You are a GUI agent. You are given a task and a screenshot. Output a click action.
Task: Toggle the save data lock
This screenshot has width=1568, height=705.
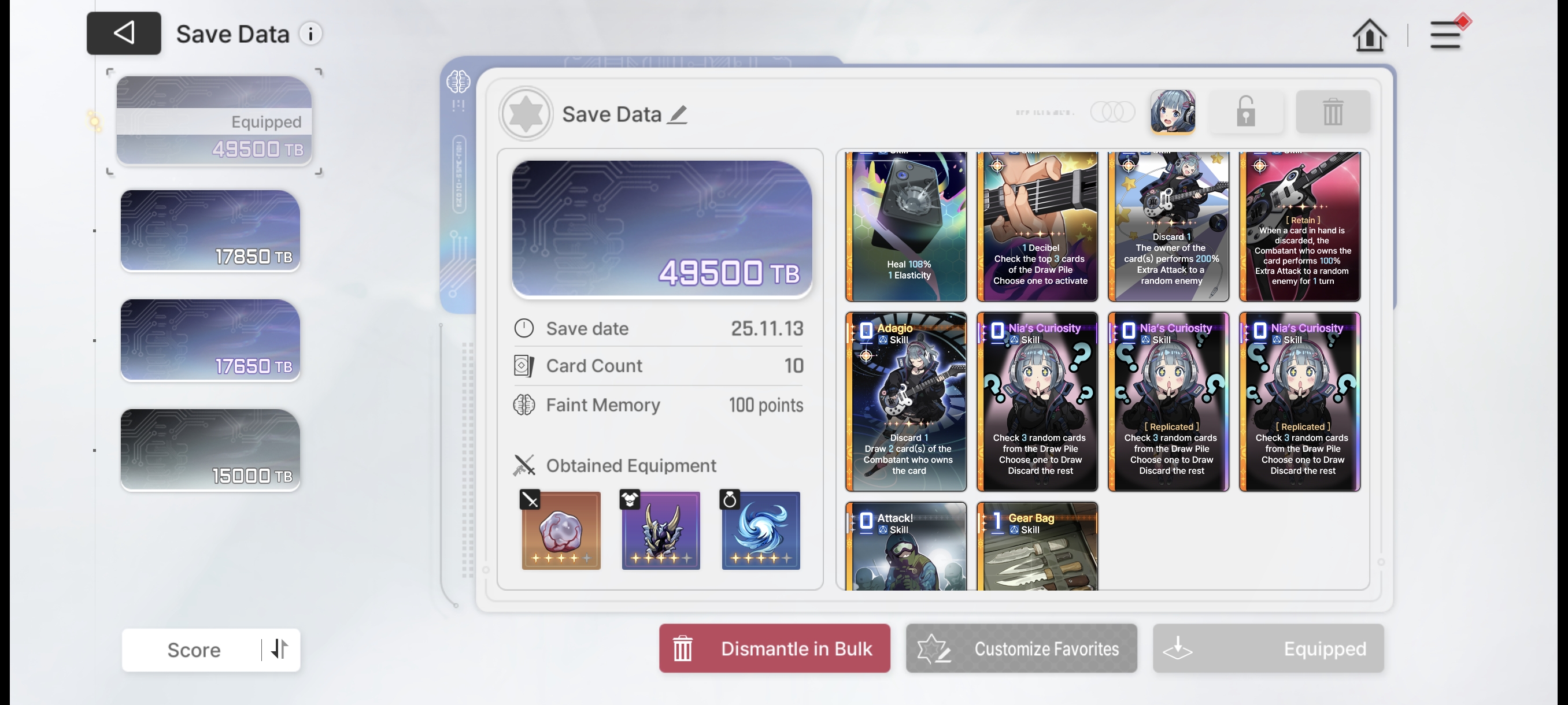[x=1245, y=112]
